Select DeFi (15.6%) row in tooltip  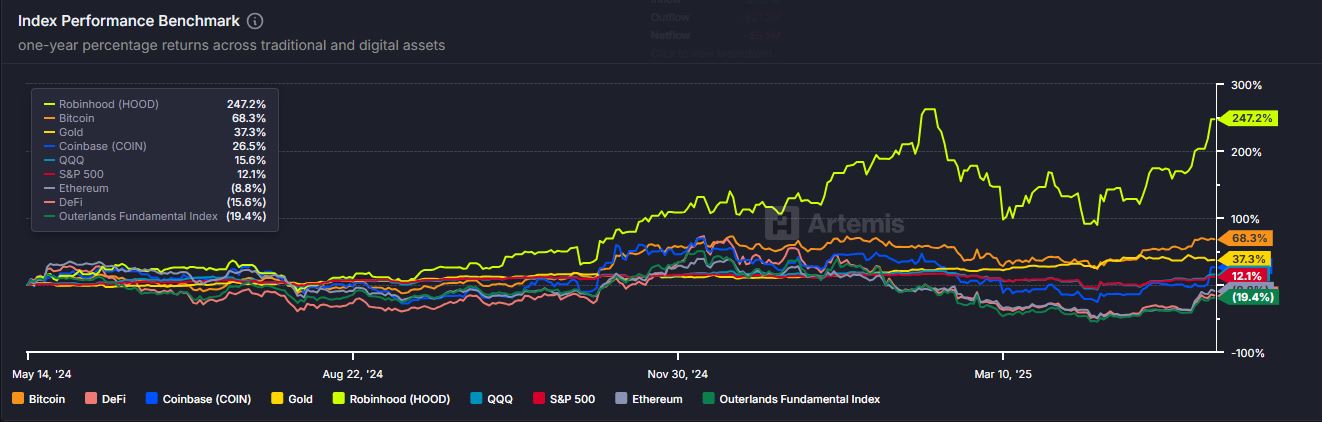click(x=154, y=202)
